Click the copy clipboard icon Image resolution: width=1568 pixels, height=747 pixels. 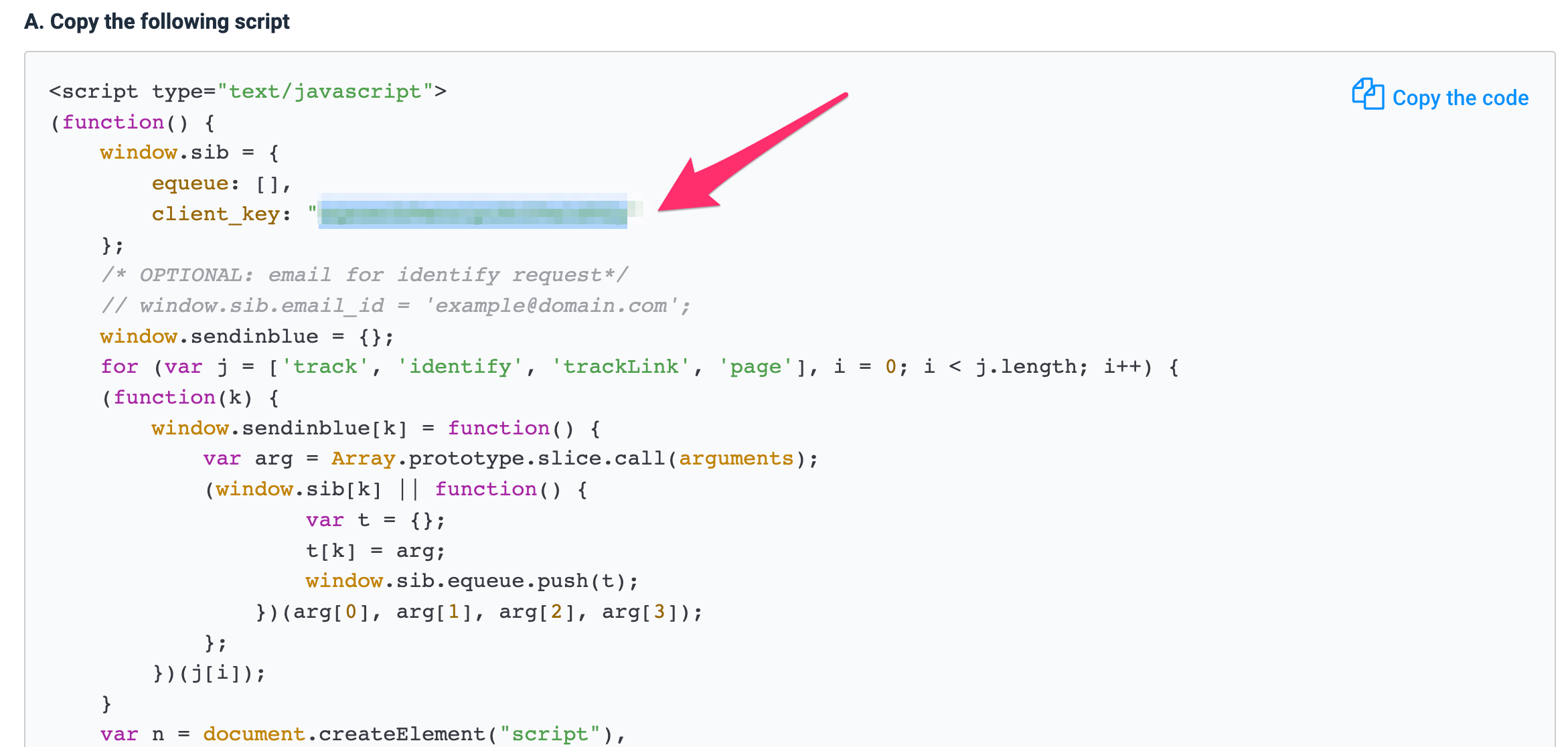[1367, 94]
